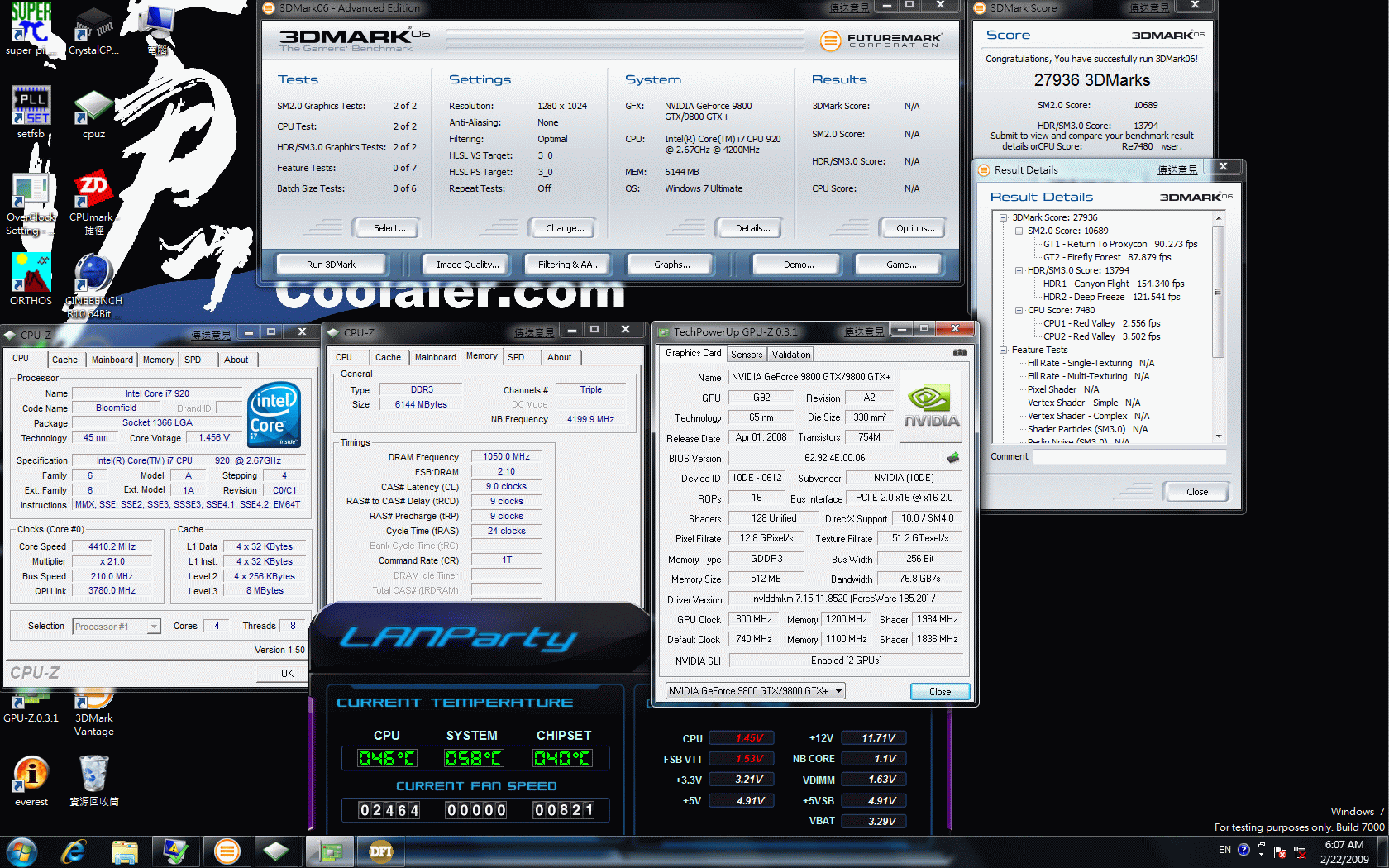Image resolution: width=1389 pixels, height=868 pixels.
Task: Click the BIOS save chip icon in GPU-Z
Action: (953, 458)
